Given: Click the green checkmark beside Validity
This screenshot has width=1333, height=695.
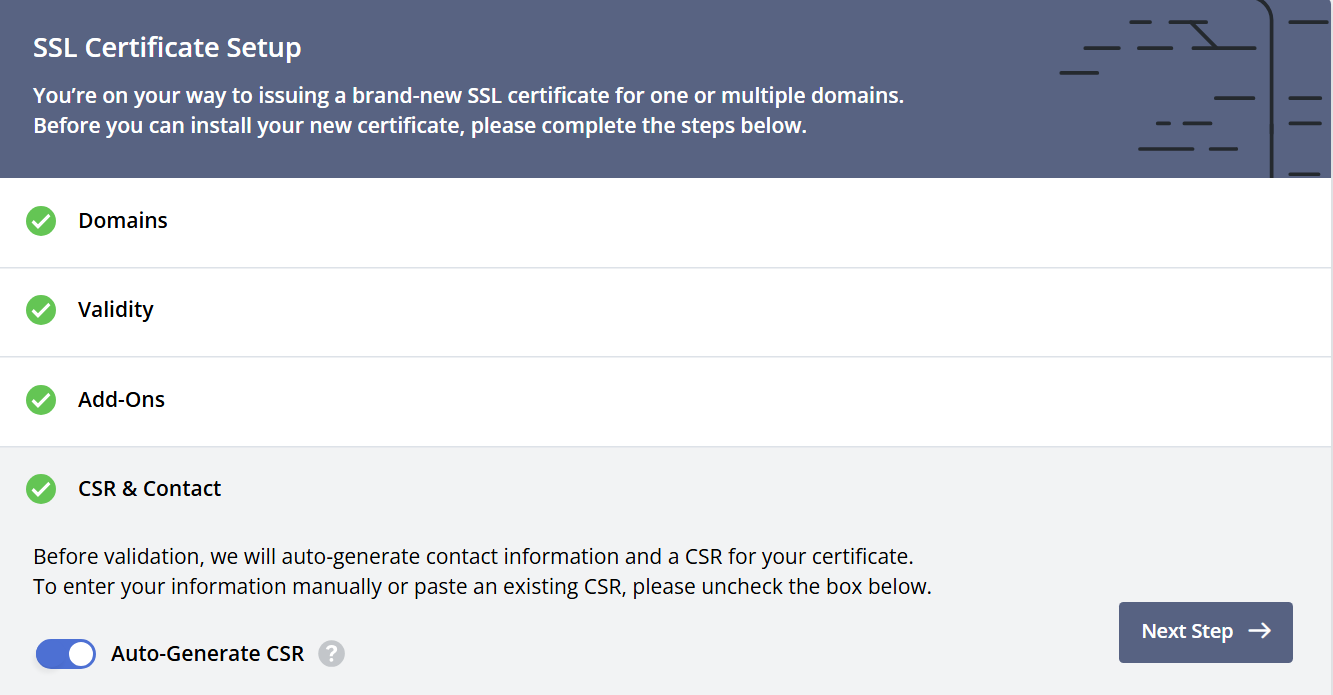Looking at the screenshot, I should (x=41, y=310).
